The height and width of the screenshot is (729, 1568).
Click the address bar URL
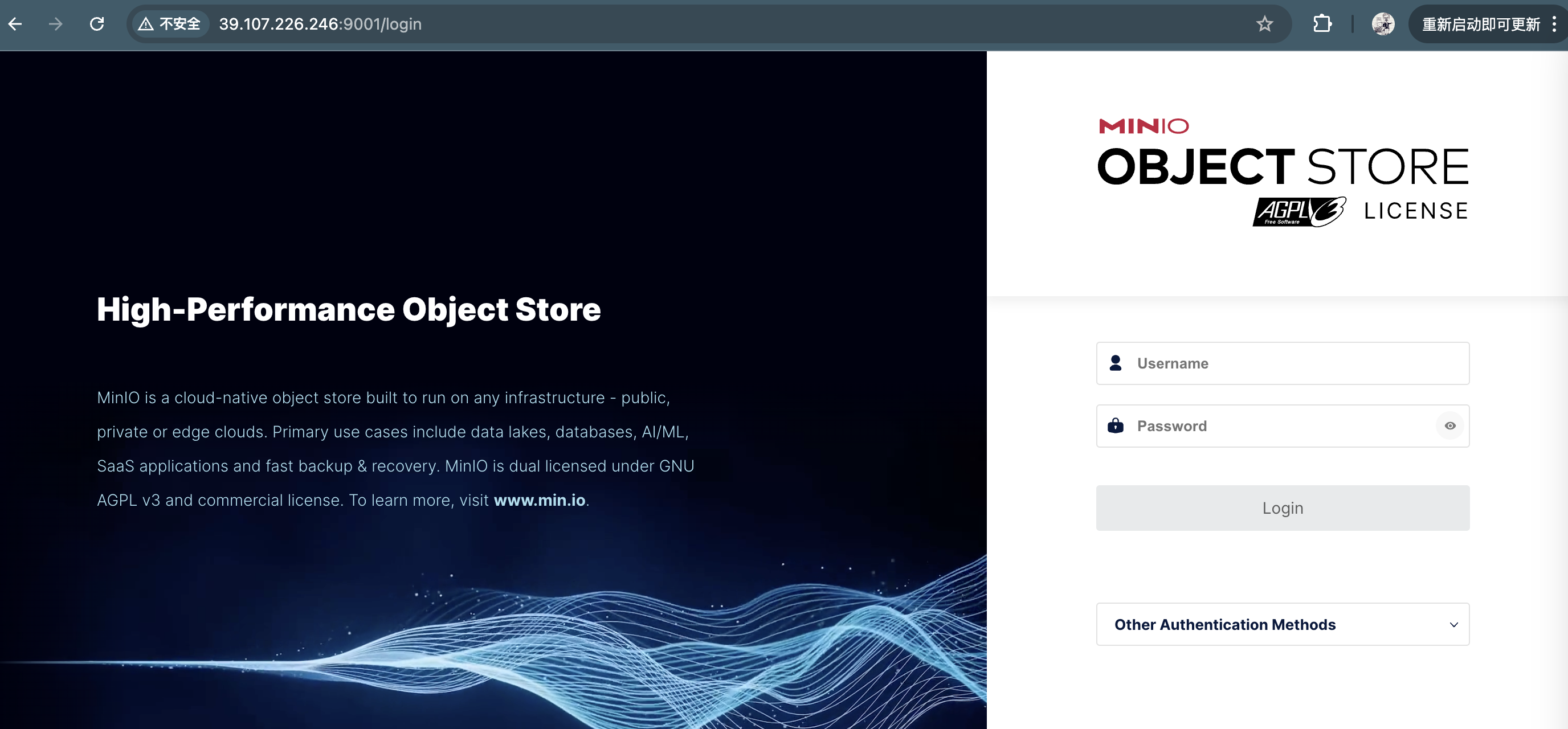click(320, 24)
